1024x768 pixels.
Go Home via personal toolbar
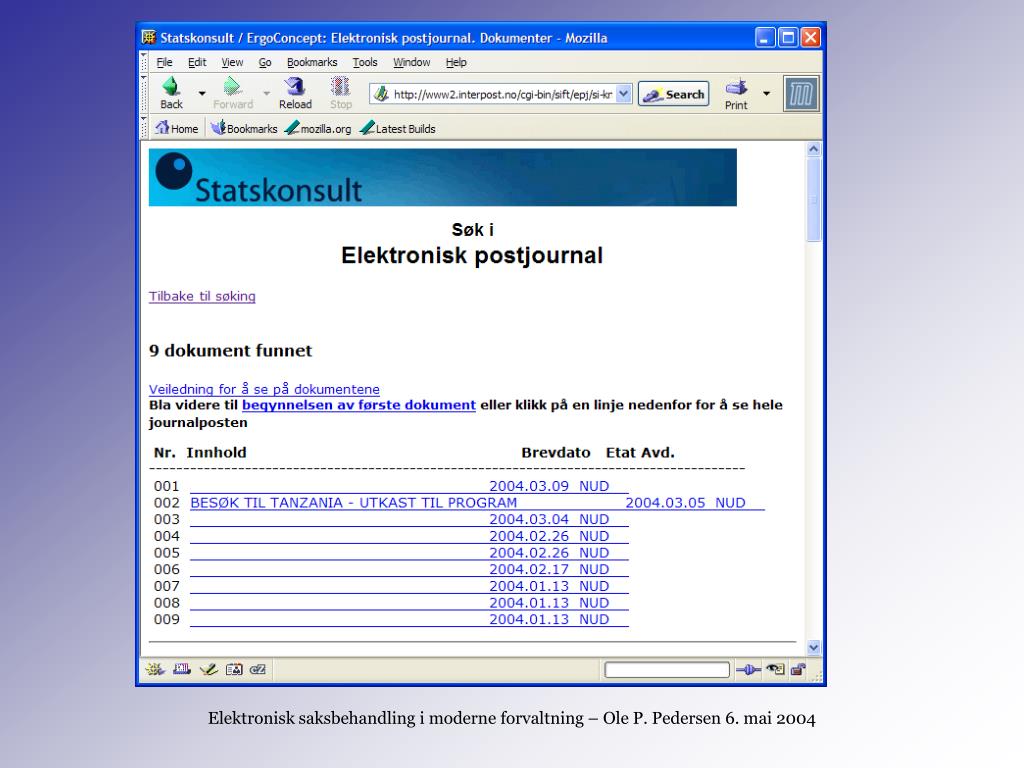click(x=176, y=129)
